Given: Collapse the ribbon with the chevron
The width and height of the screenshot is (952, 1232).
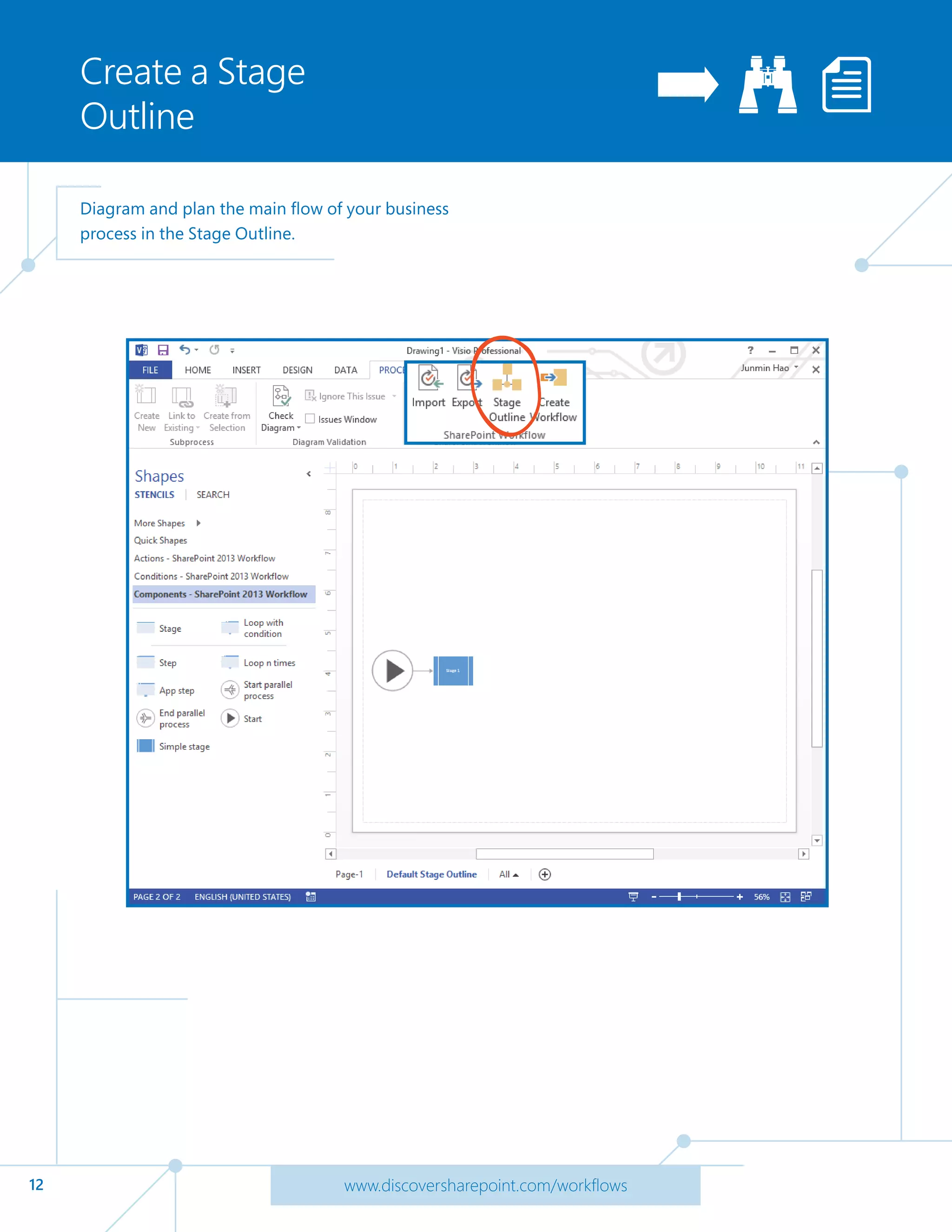Looking at the screenshot, I should click(816, 442).
